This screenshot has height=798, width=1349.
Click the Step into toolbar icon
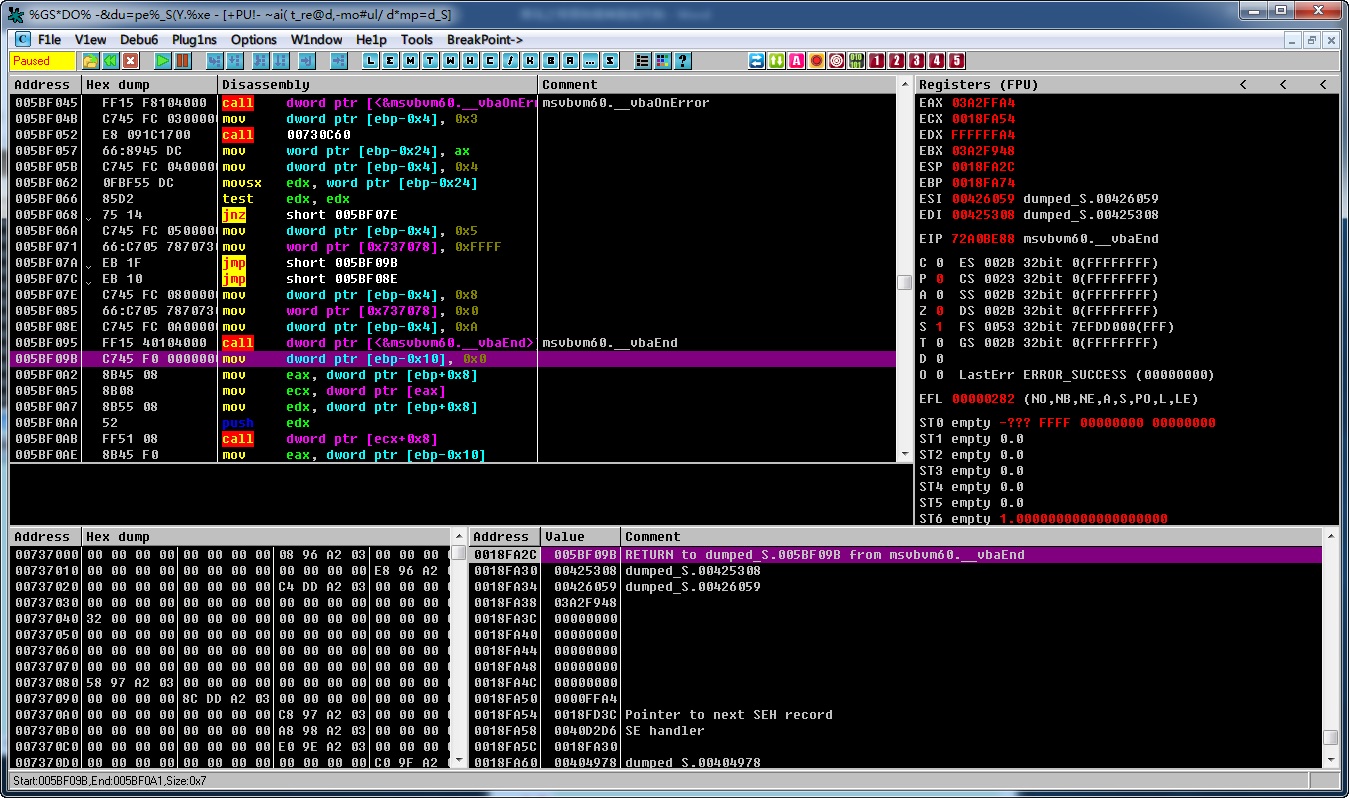214,61
